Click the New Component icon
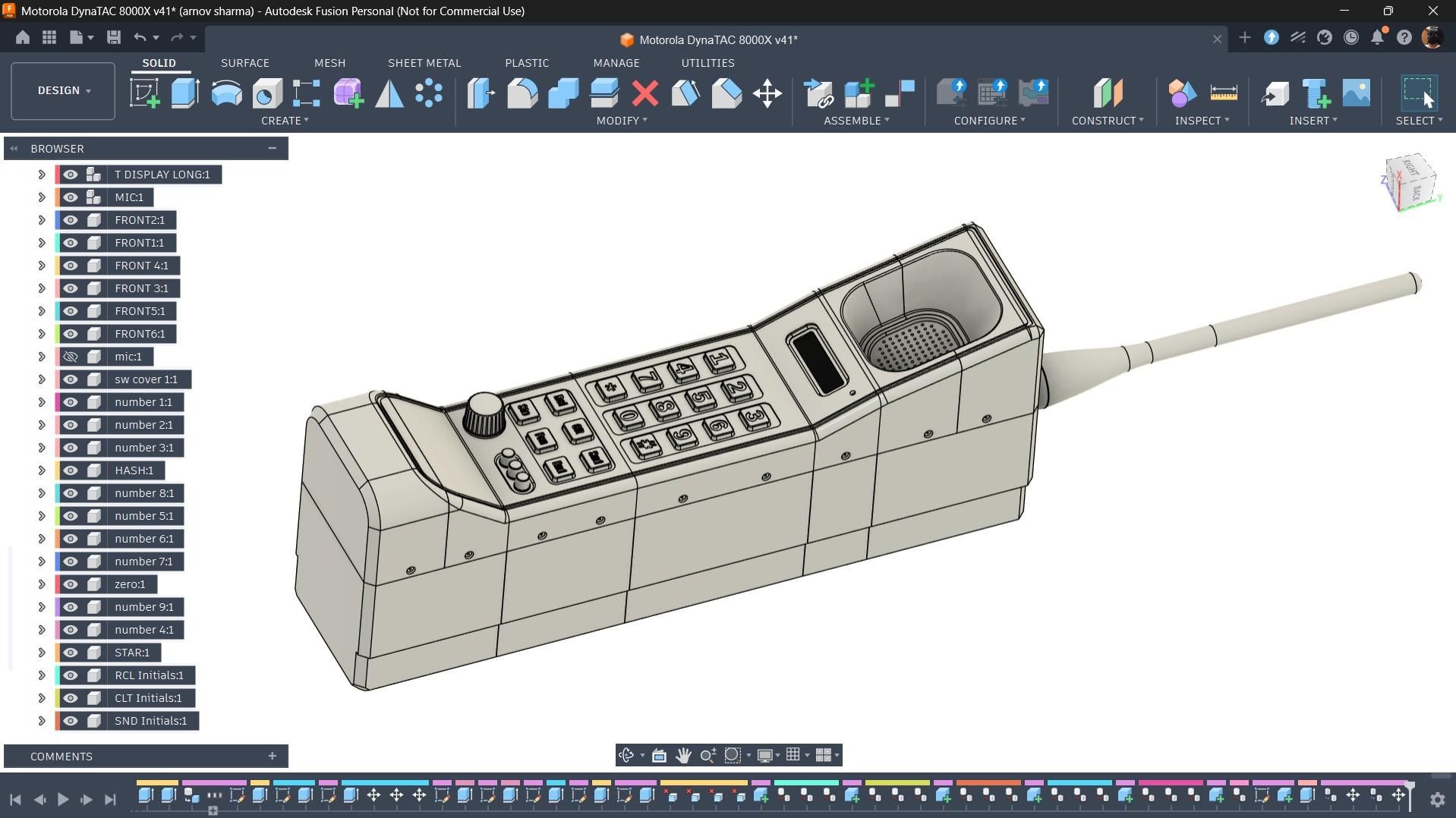Viewport: 1456px width, 818px height. [x=859, y=93]
